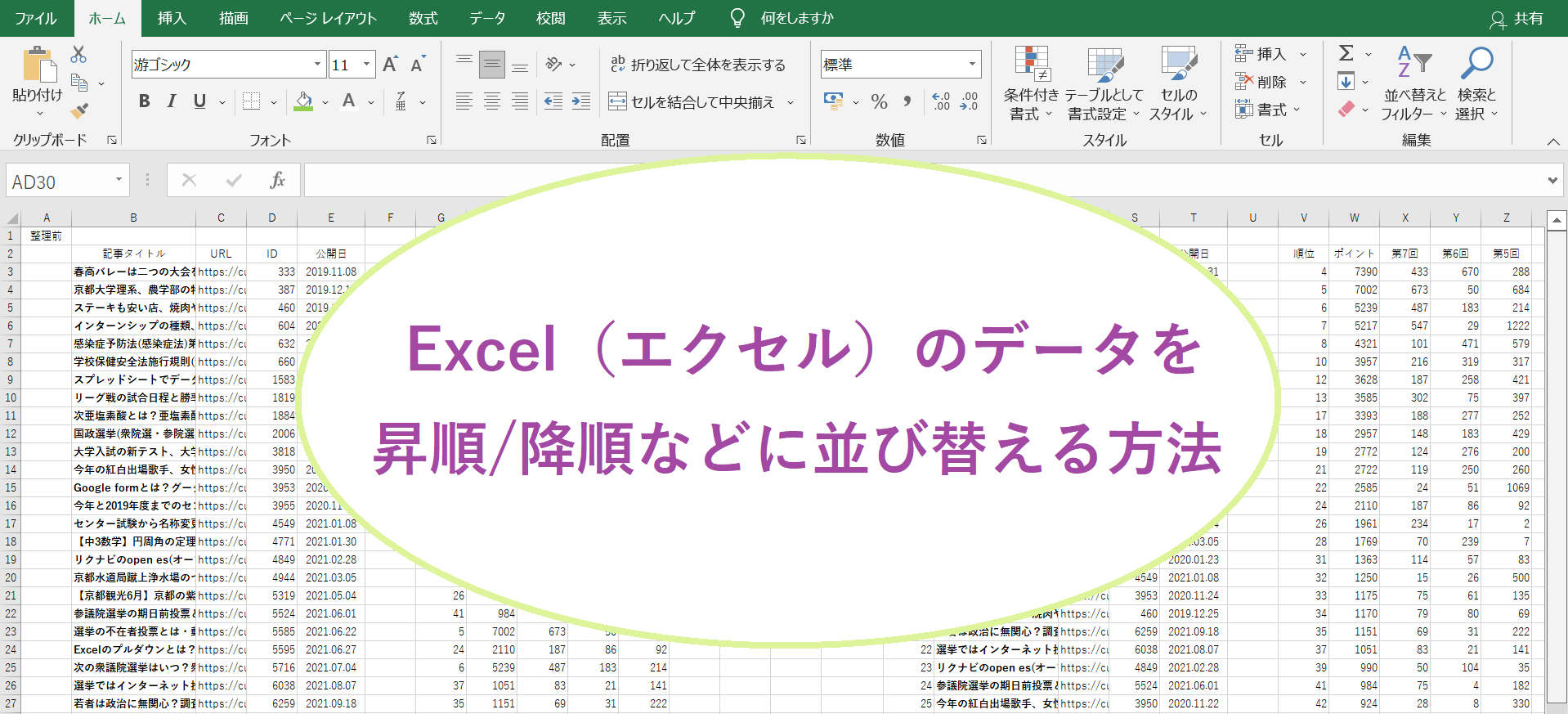
Task: Click accounting number format icon
Action: (833, 101)
